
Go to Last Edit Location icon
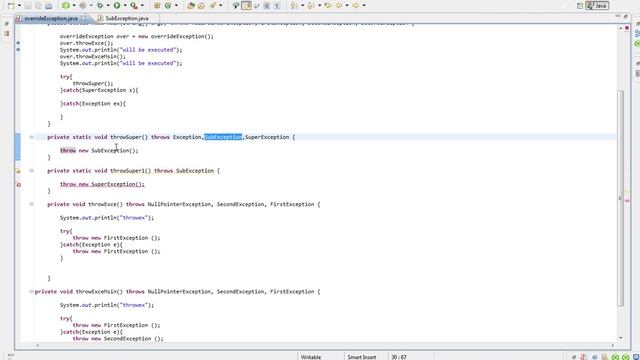coord(328,6)
